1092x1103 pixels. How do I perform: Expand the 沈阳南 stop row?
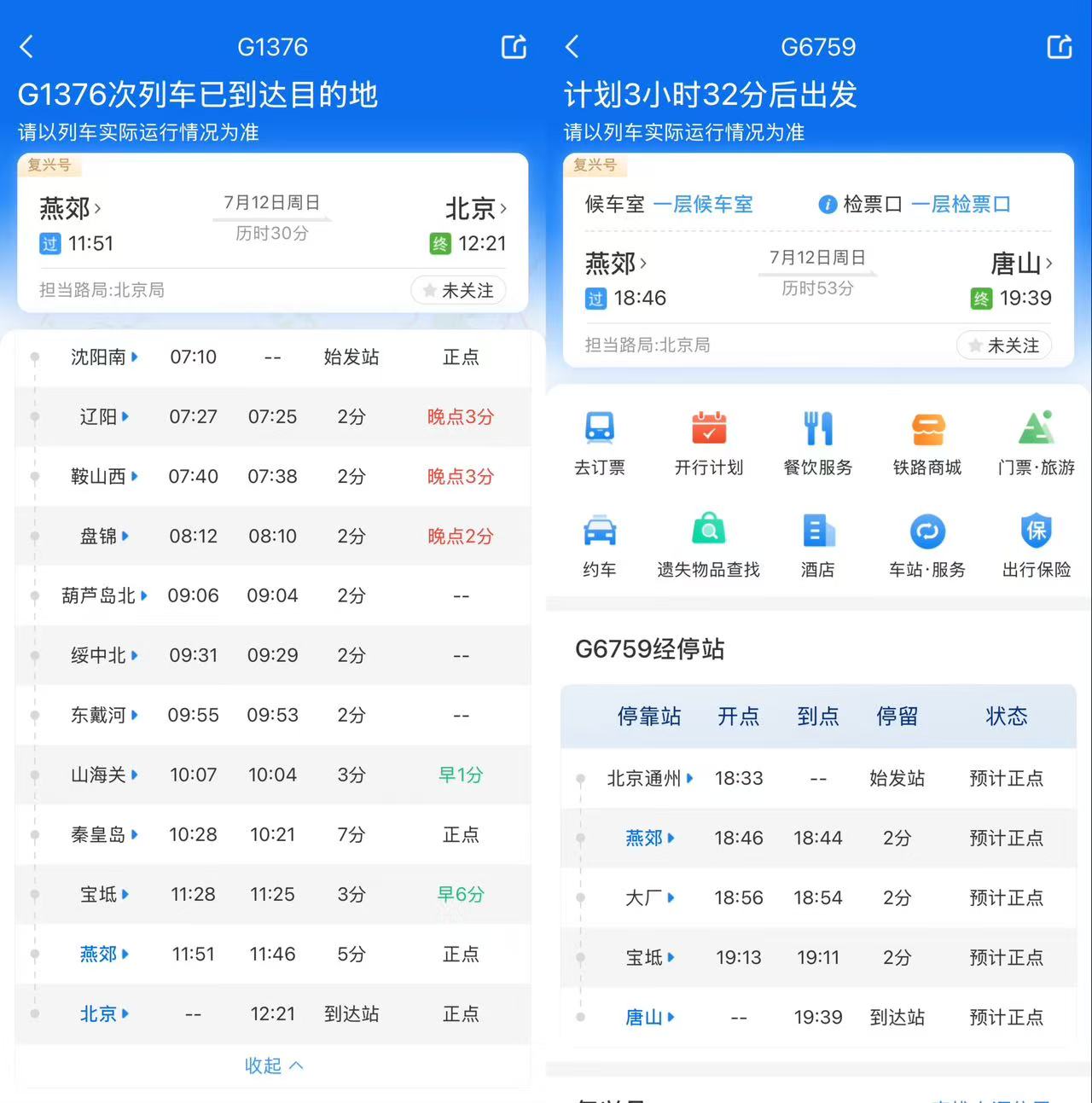[273, 357]
